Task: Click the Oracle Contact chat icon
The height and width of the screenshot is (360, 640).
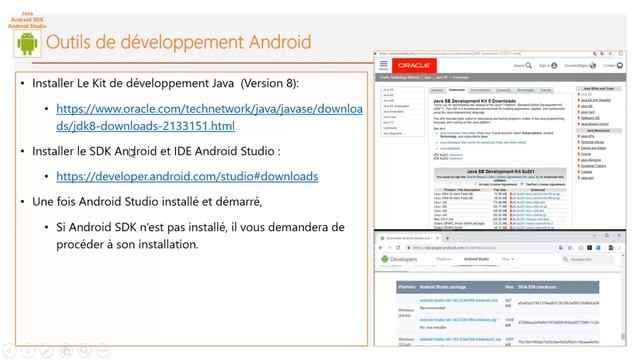Action: click(x=620, y=65)
